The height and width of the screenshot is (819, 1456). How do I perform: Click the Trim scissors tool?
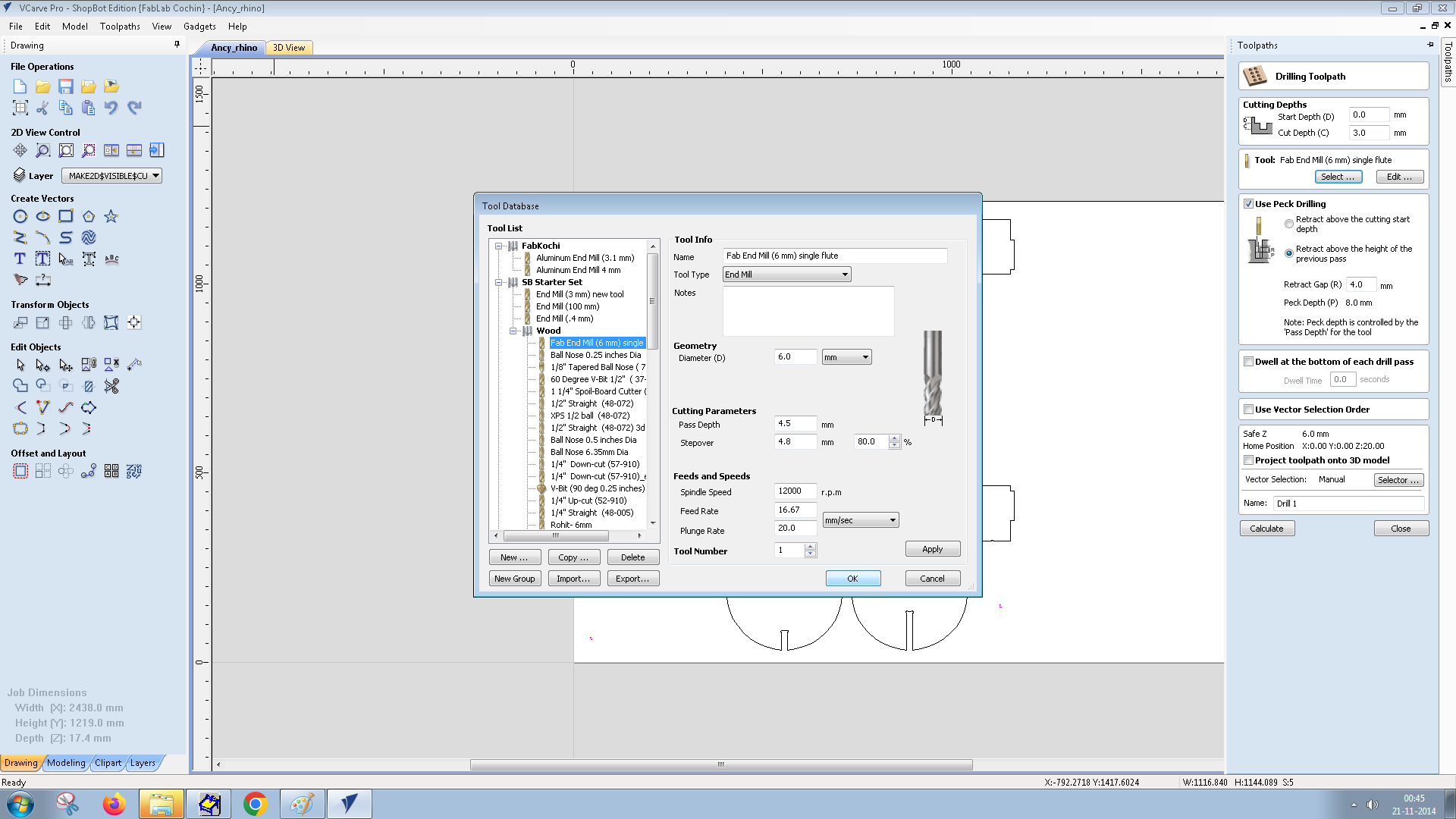(111, 386)
